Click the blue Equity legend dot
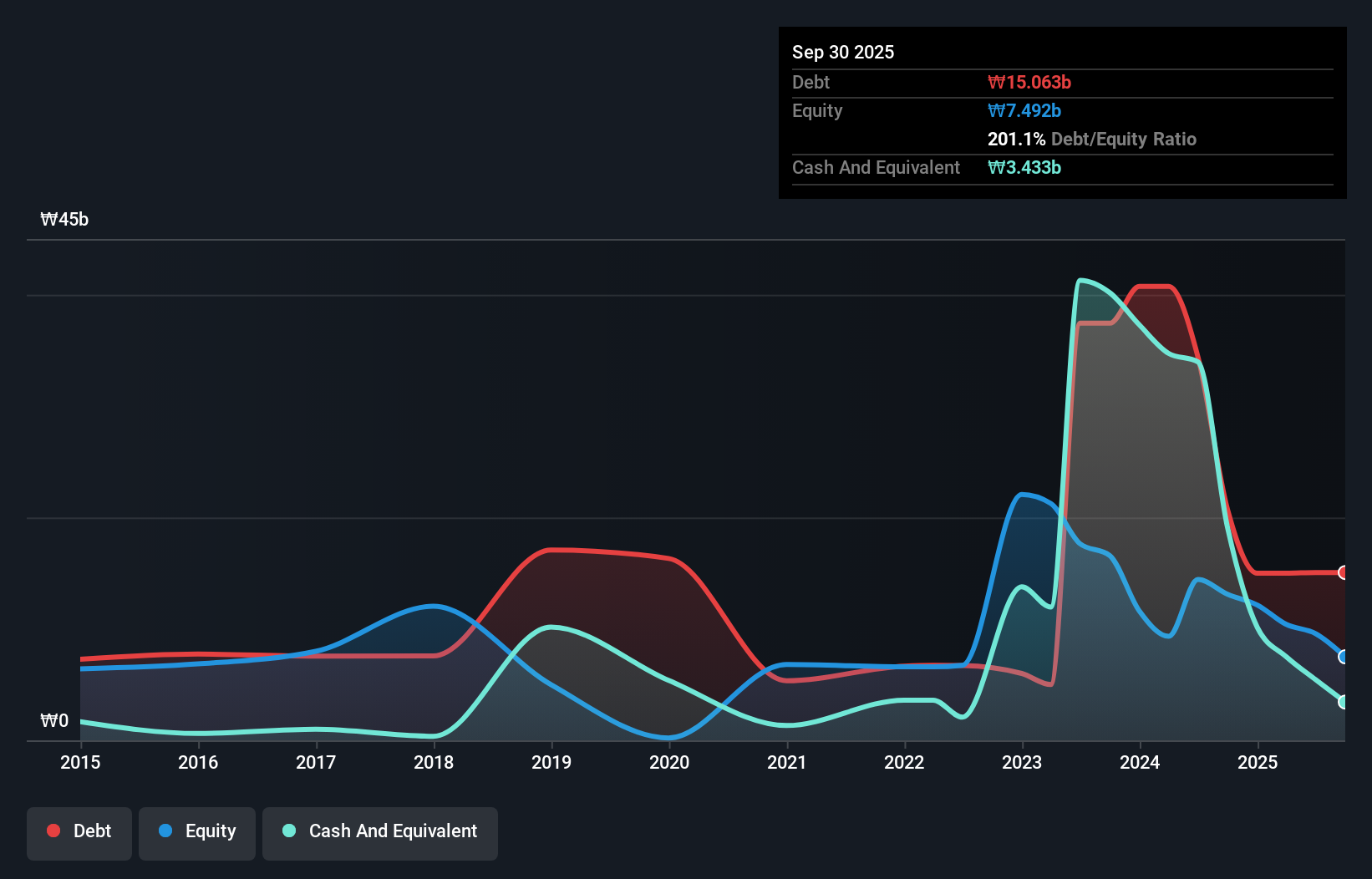1372x879 pixels. 165,832
